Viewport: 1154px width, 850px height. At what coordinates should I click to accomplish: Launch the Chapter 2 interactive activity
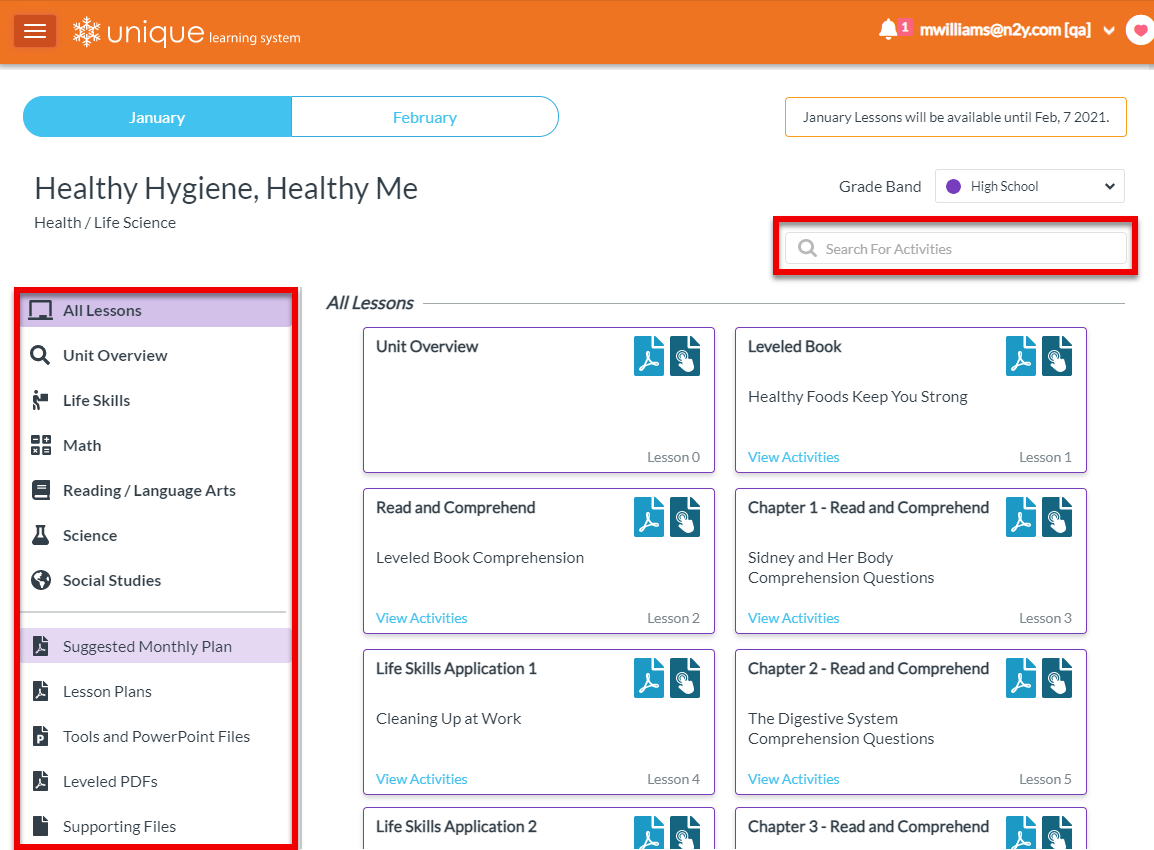(1057, 678)
